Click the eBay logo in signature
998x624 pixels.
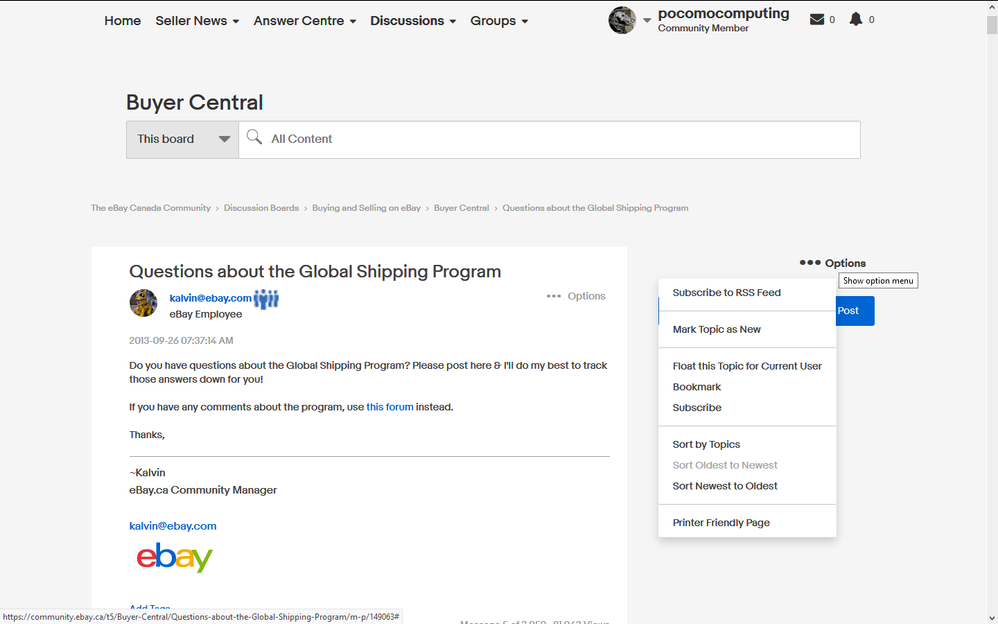coord(174,558)
